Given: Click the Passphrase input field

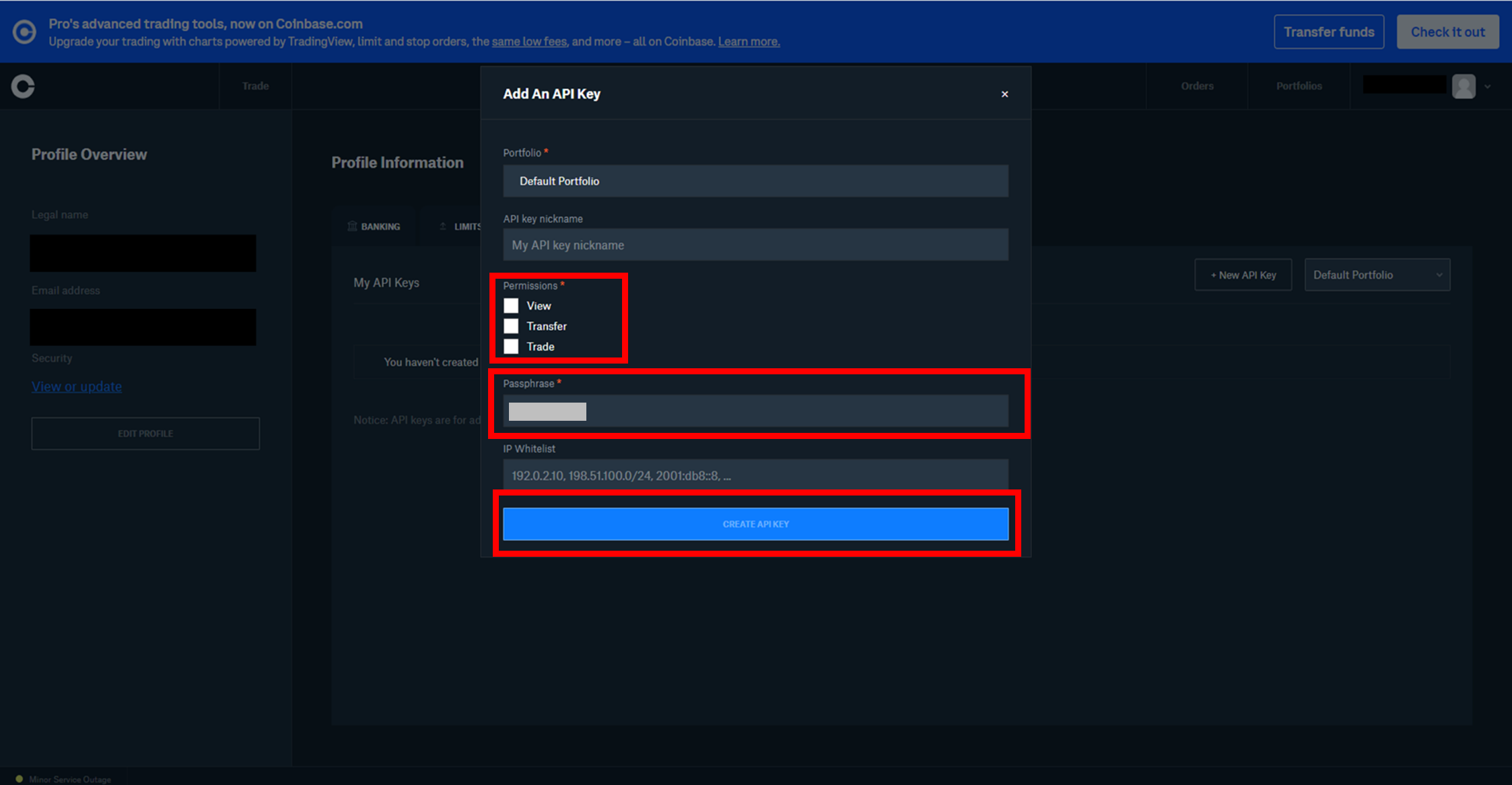Looking at the screenshot, I should [x=755, y=409].
